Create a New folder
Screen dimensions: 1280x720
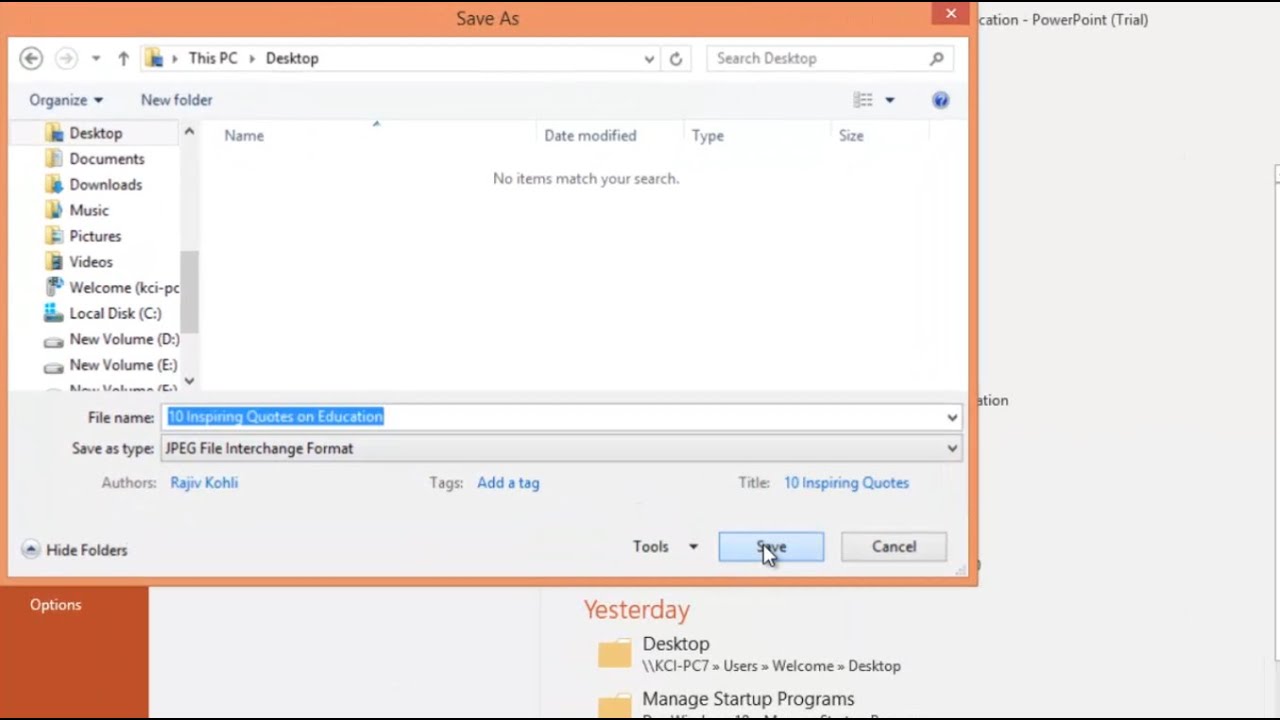pyautogui.click(x=176, y=100)
